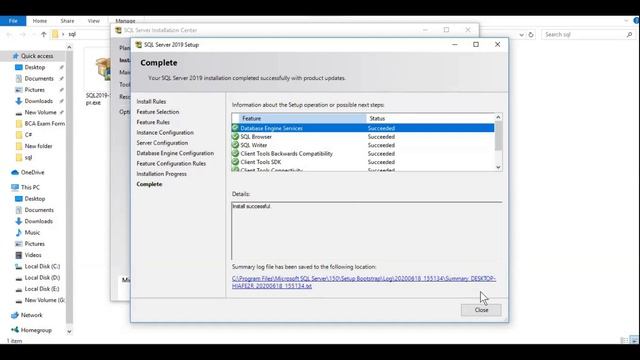Viewport: 640px width, 360px height.
Task: Click the Status column header
Action: [430, 118]
